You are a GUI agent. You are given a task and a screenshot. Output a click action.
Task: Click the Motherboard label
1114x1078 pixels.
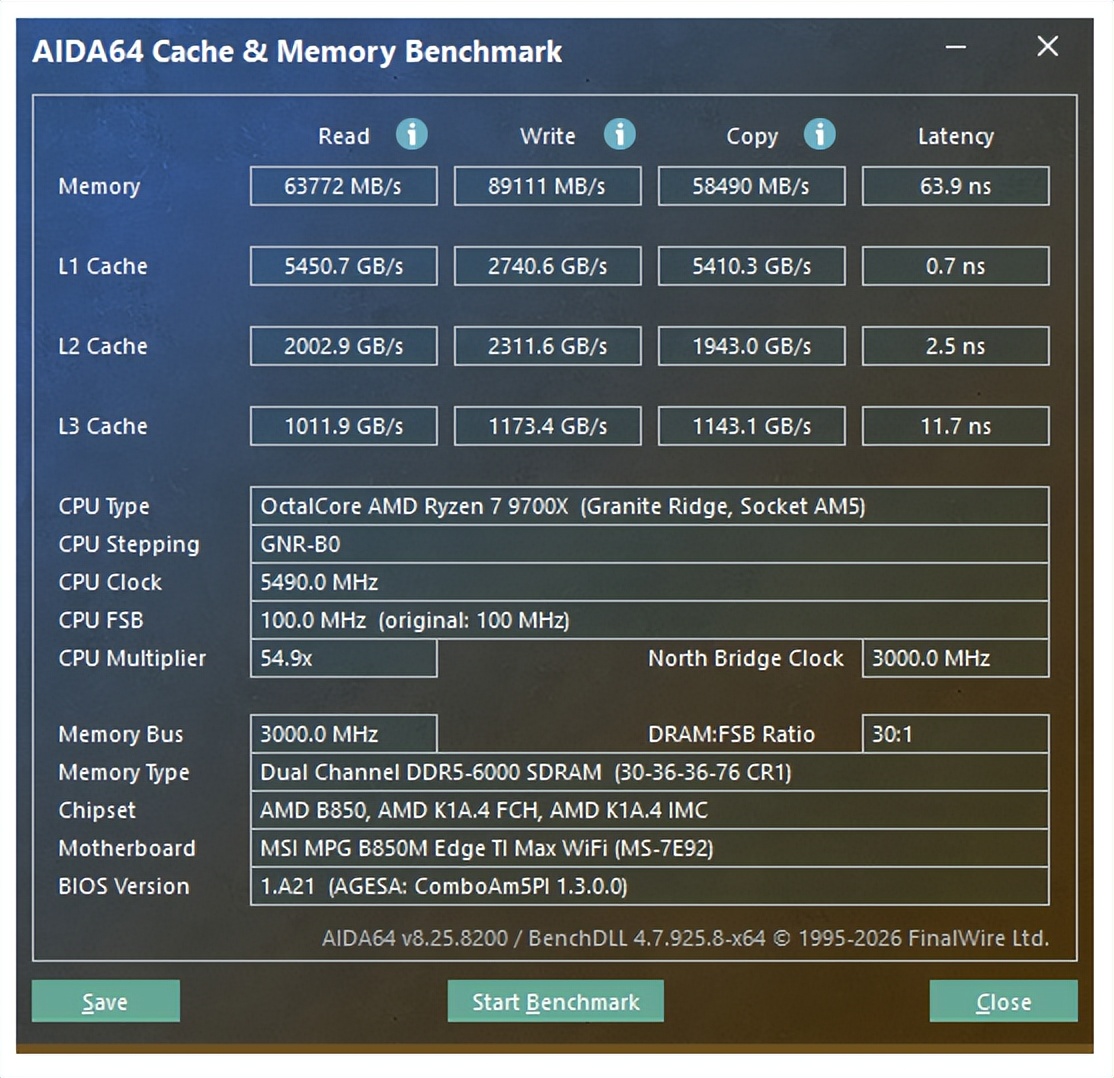[126, 848]
